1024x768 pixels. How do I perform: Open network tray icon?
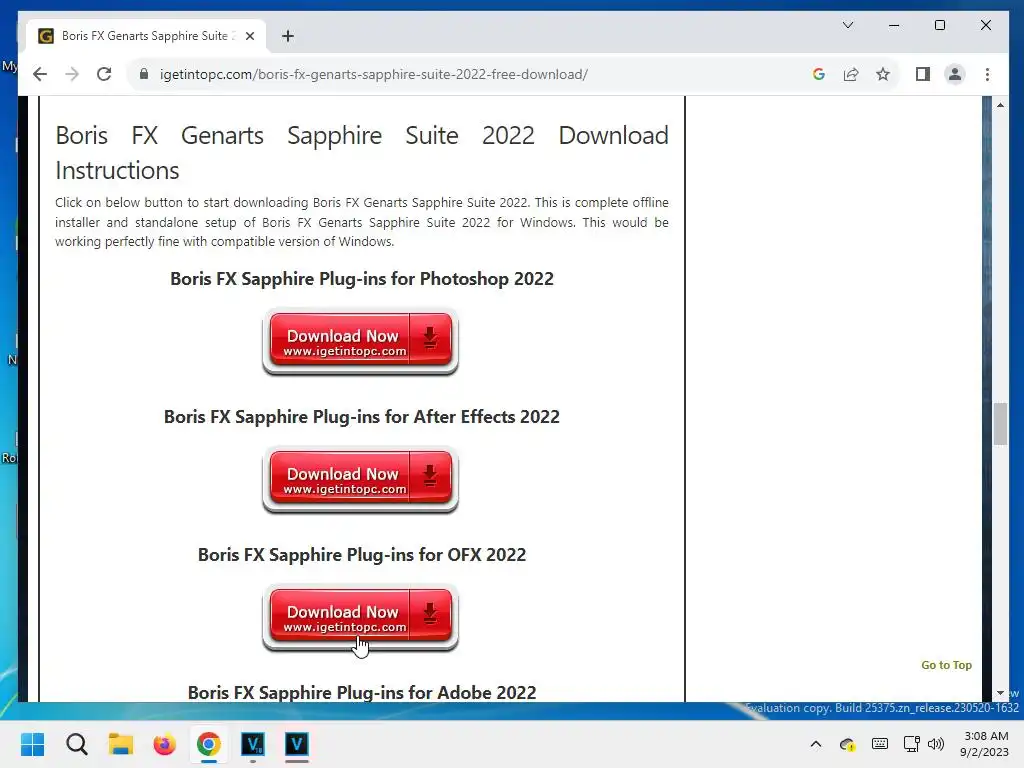coord(911,744)
